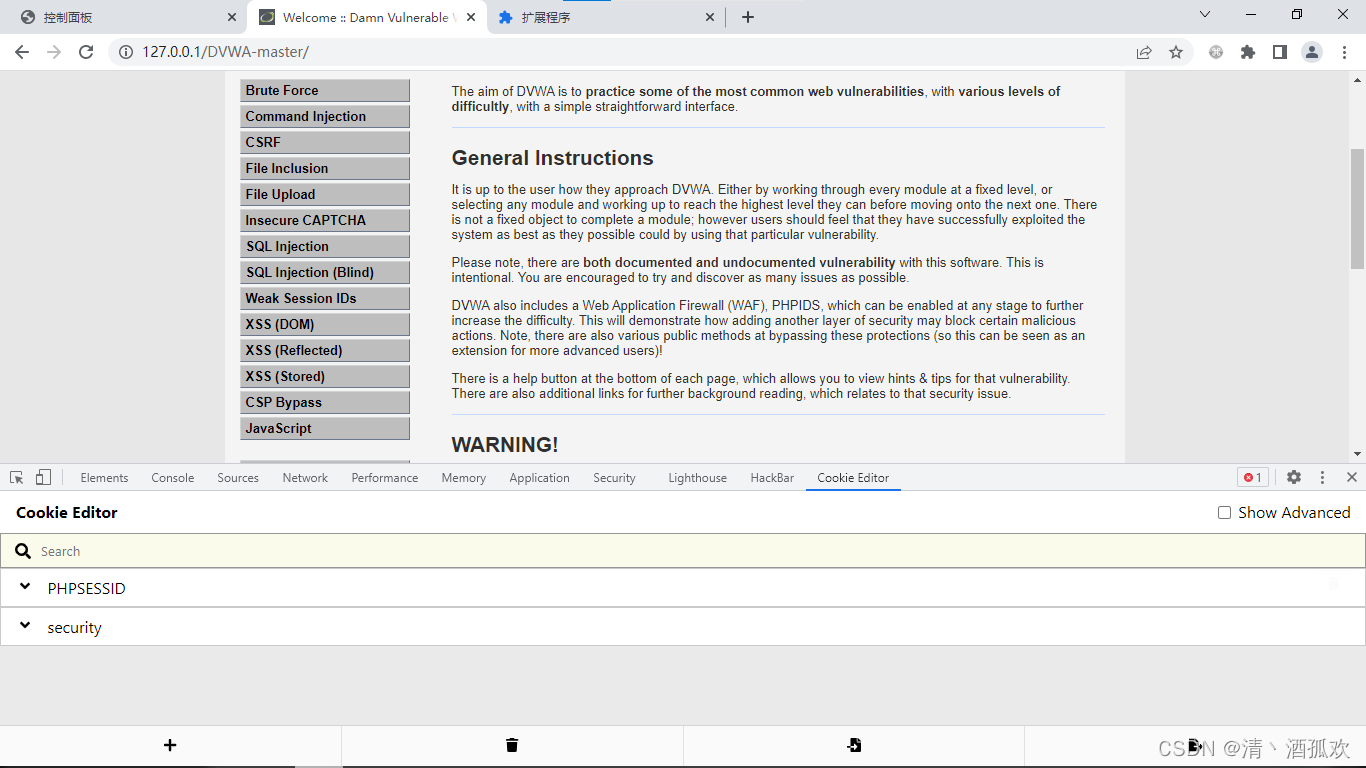Click the browser forward arrow
Image resolution: width=1366 pixels, height=768 pixels.
54,52
